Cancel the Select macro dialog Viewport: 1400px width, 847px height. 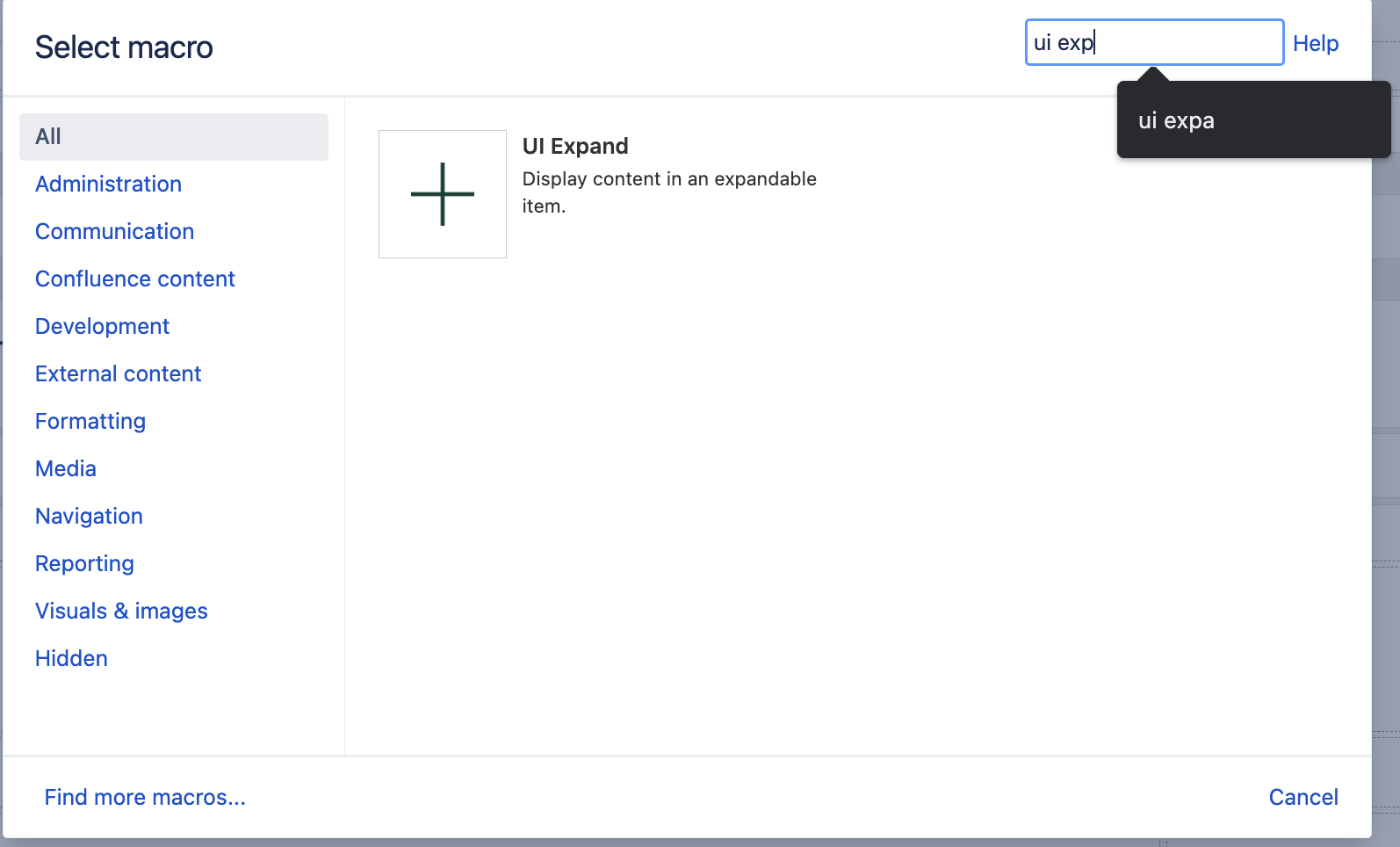[x=1303, y=797]
